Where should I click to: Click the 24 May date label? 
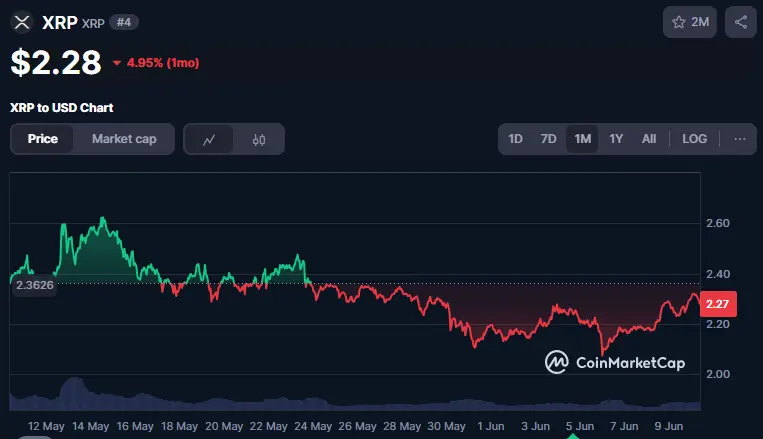point(313,426)
